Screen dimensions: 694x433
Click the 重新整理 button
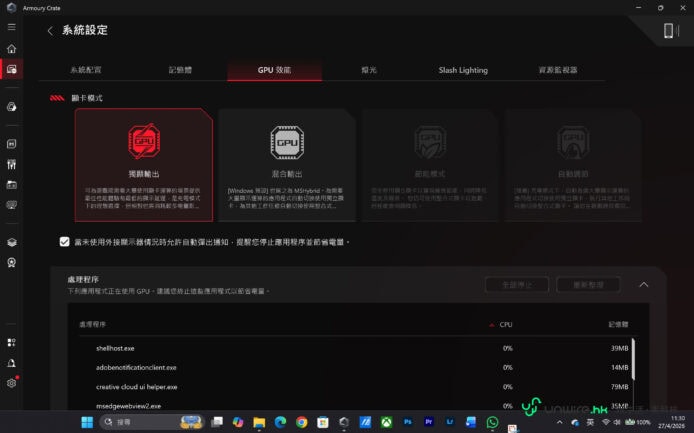coord(588,285)
